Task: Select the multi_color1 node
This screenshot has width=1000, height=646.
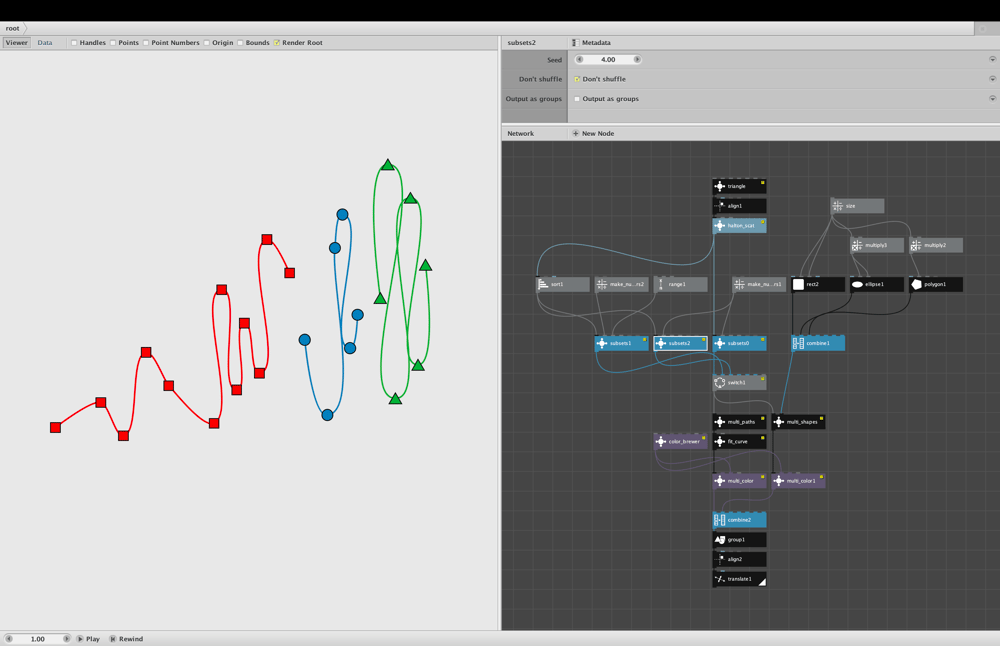Action: click(798, 481)
